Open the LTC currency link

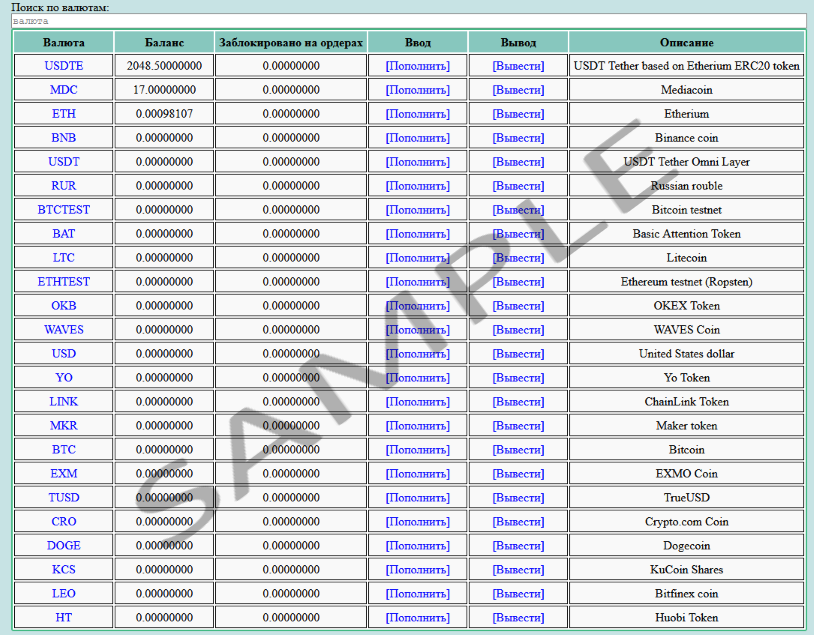click(x=63, y=258)
